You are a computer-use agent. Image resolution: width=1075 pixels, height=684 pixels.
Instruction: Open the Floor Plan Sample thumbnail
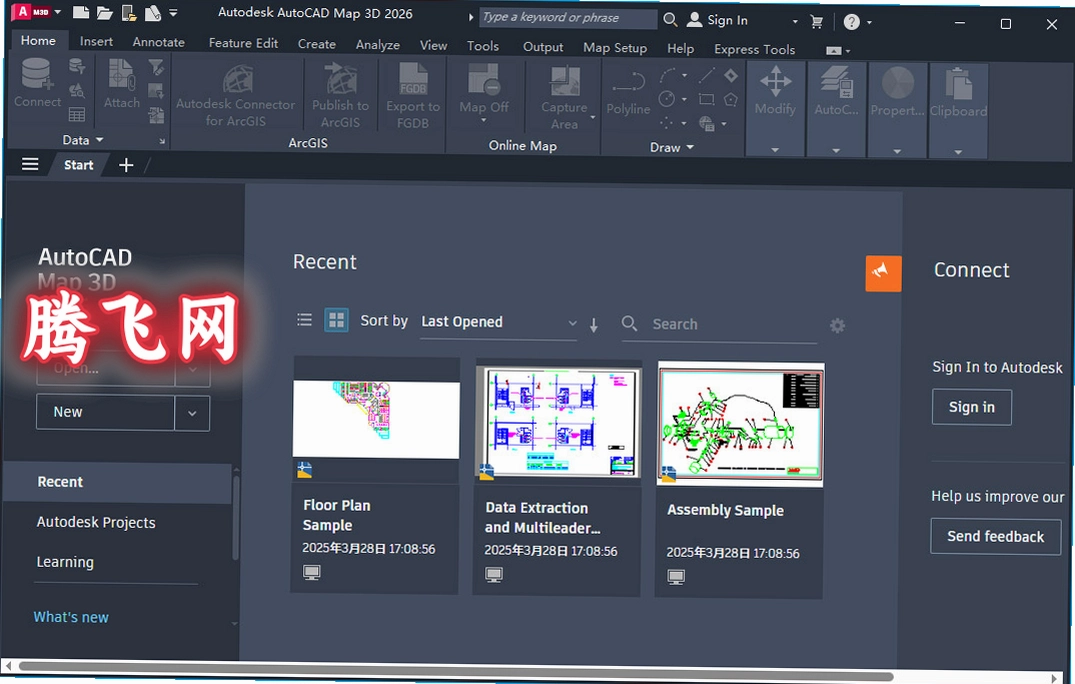pos(376,419)
